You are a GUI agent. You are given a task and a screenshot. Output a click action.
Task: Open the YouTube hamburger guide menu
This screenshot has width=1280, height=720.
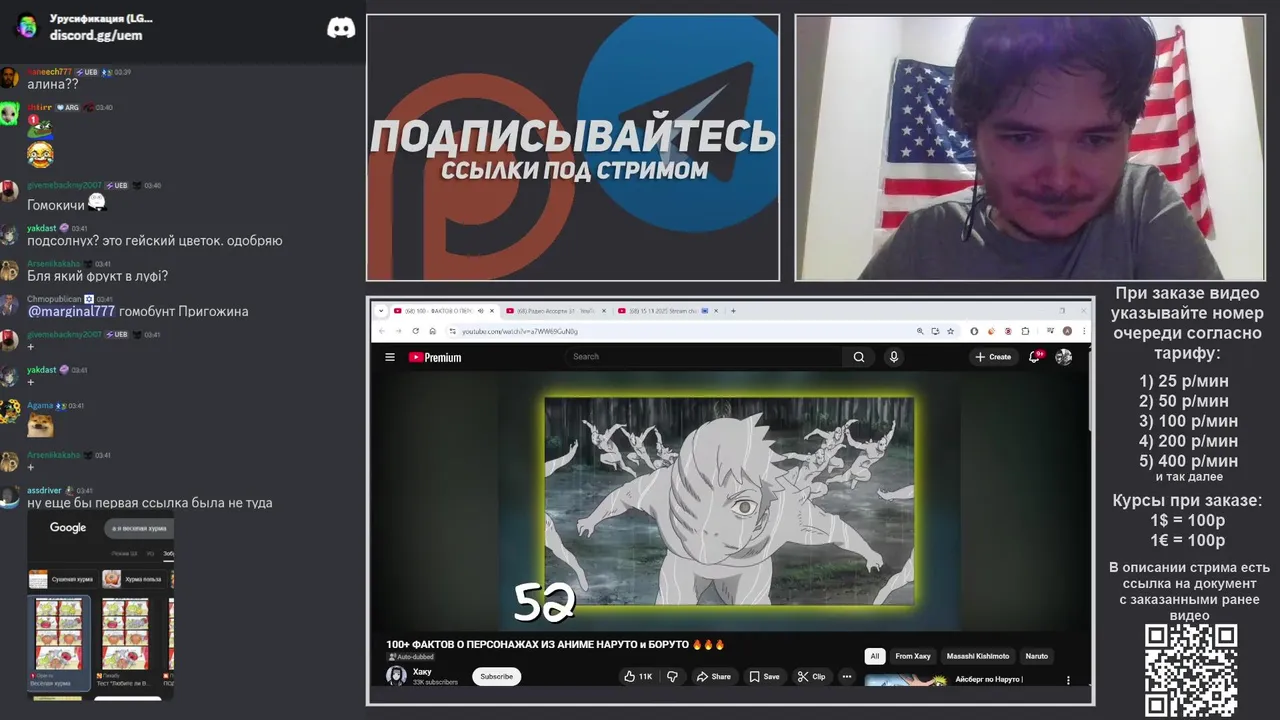click(x=390, y=357)
